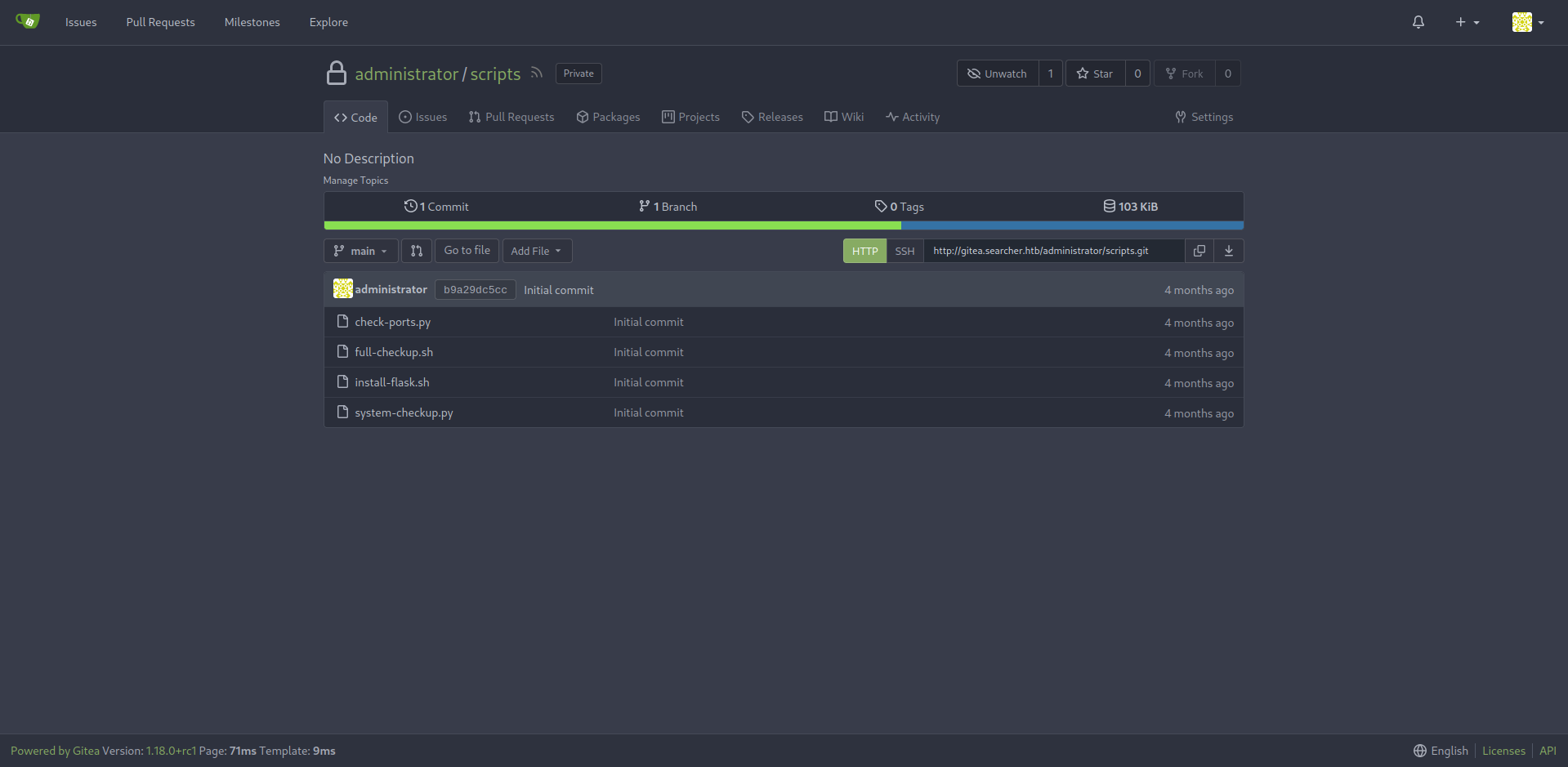This screenshot has width=1568, height=767.
Task: Click the compare branches icon
Action: pyautogui.click(x=417, y=251)
